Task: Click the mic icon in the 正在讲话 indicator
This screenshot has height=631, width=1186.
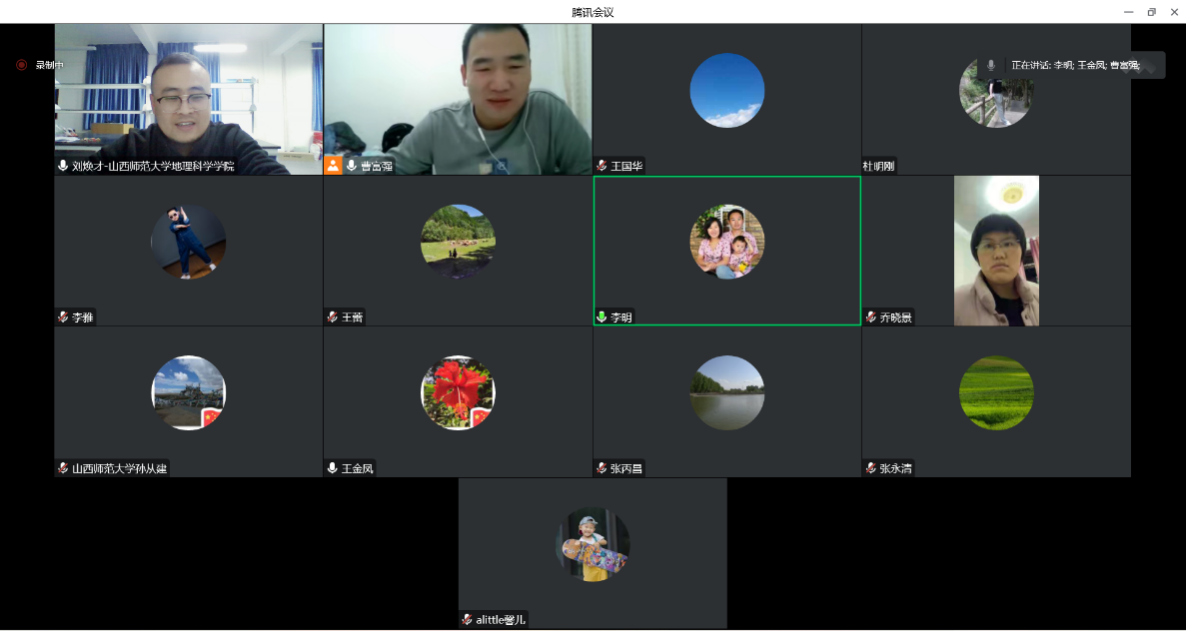Action: click(991, 65)
